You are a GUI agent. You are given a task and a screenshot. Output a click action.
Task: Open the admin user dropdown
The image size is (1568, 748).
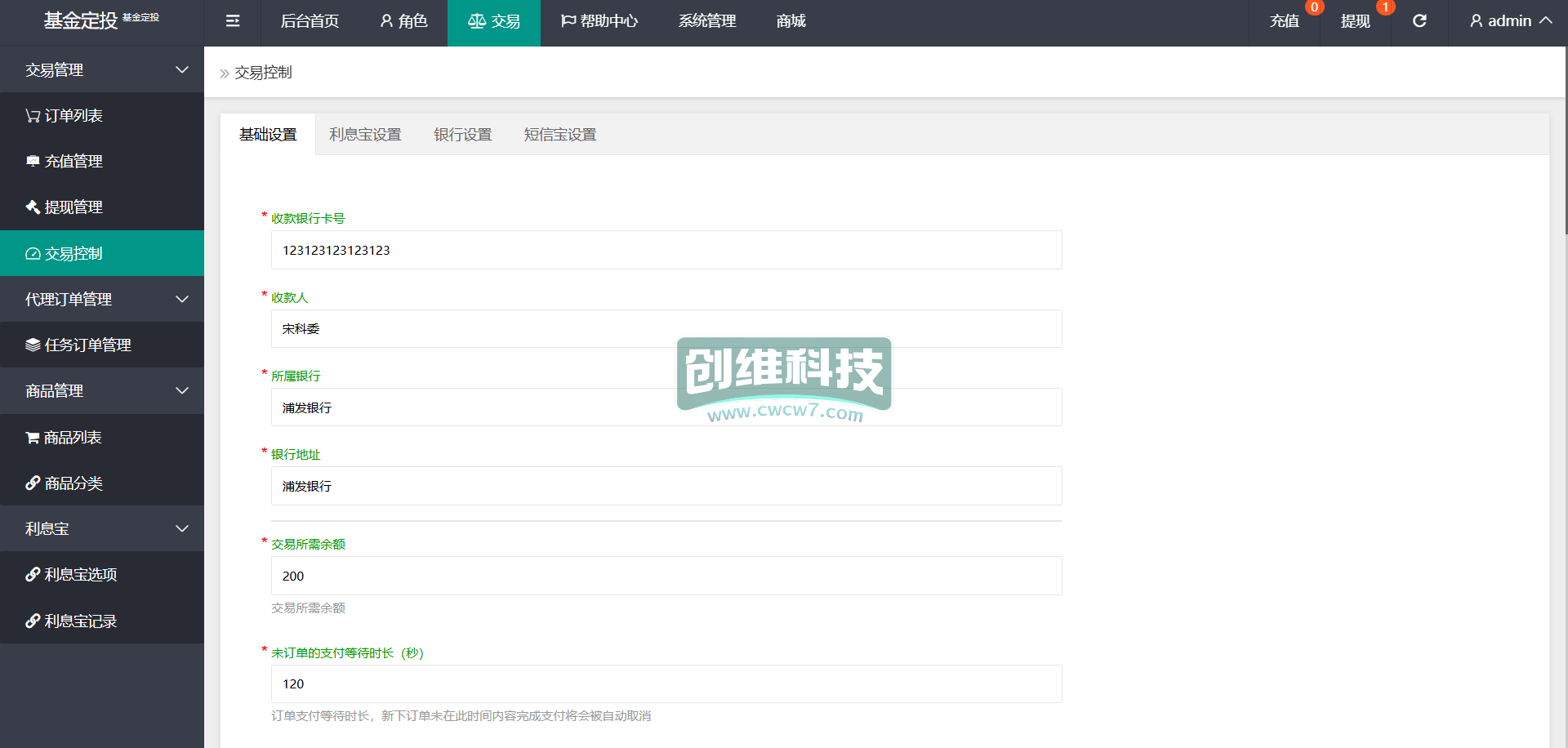point(1510,21)
